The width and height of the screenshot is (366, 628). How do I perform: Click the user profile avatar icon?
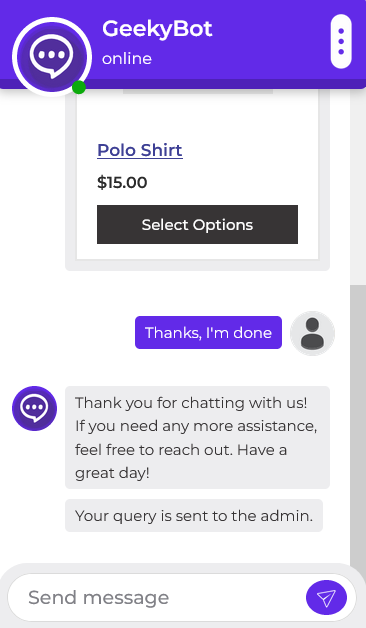point(312,333)
